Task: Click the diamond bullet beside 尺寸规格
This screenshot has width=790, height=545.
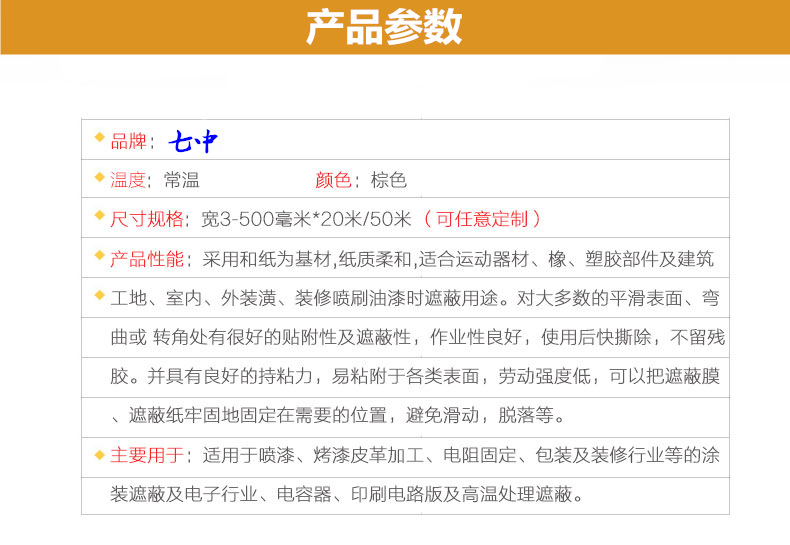Action: (x=100, y=215)
